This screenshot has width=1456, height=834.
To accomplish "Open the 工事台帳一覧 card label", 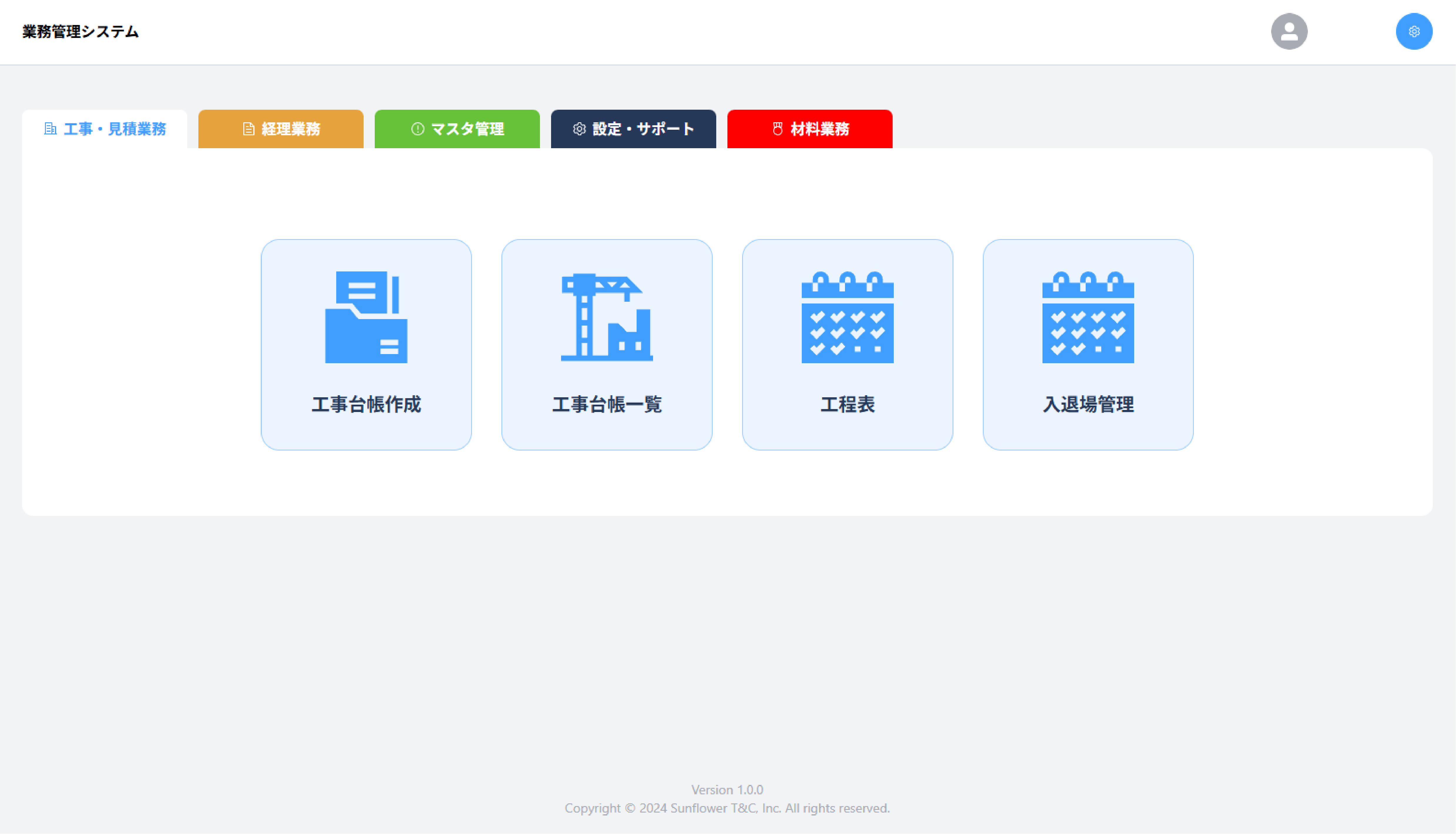I will pyautogui.click(x=607, y=404).
